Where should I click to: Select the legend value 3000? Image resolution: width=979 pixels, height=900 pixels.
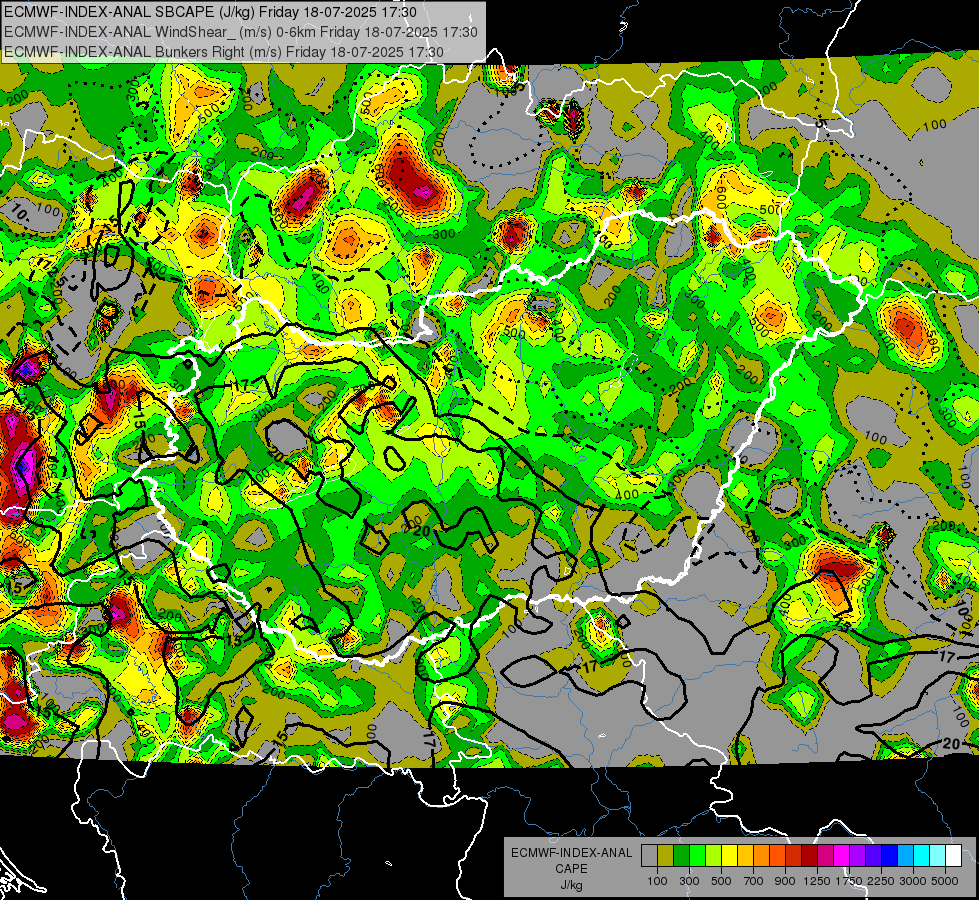(913, 881)
